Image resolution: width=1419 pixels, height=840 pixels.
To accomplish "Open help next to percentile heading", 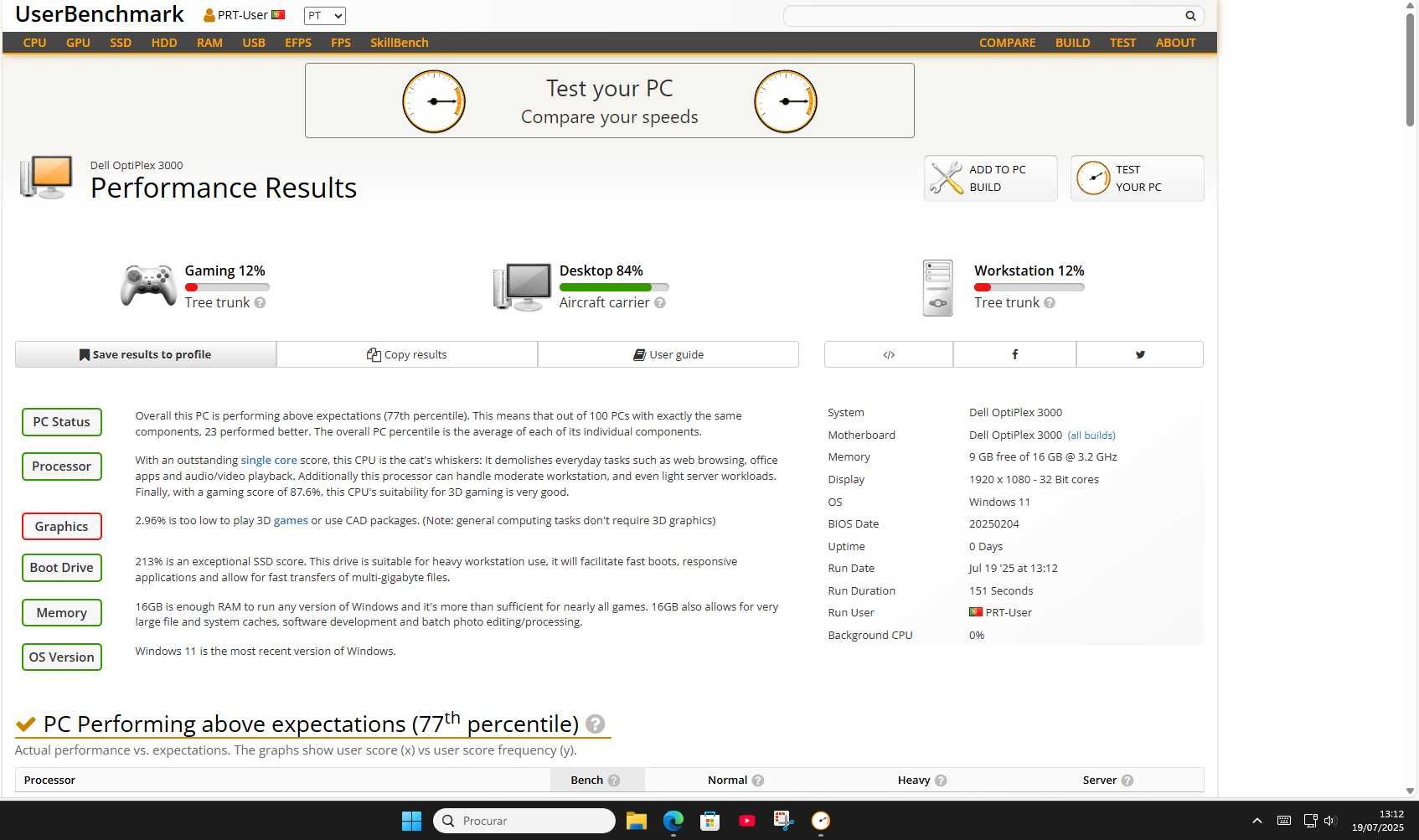I will (x=596, y=724).
